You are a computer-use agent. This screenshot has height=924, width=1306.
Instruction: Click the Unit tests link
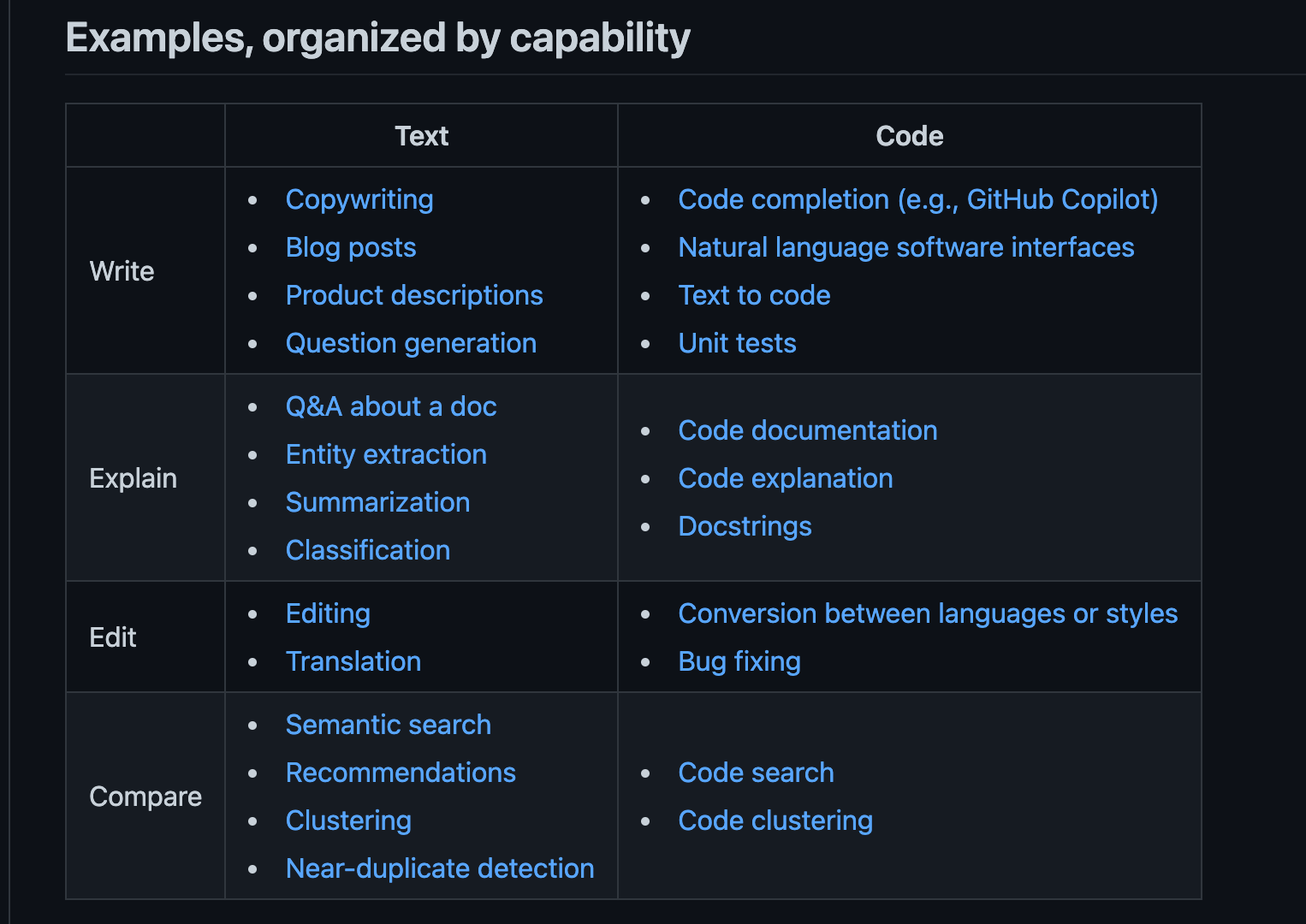tap(737, 343)
